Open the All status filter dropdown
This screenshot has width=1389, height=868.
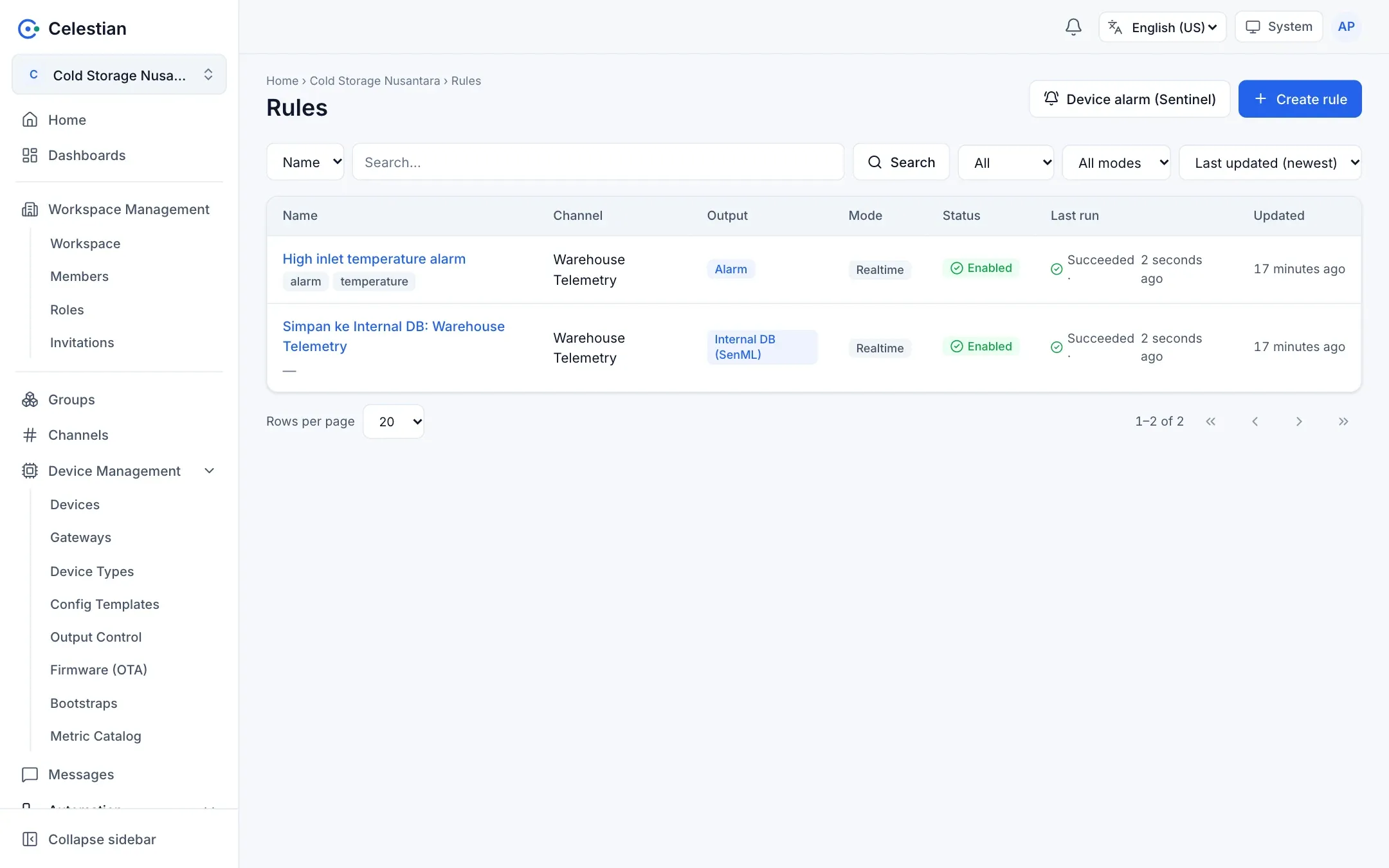1006,163
